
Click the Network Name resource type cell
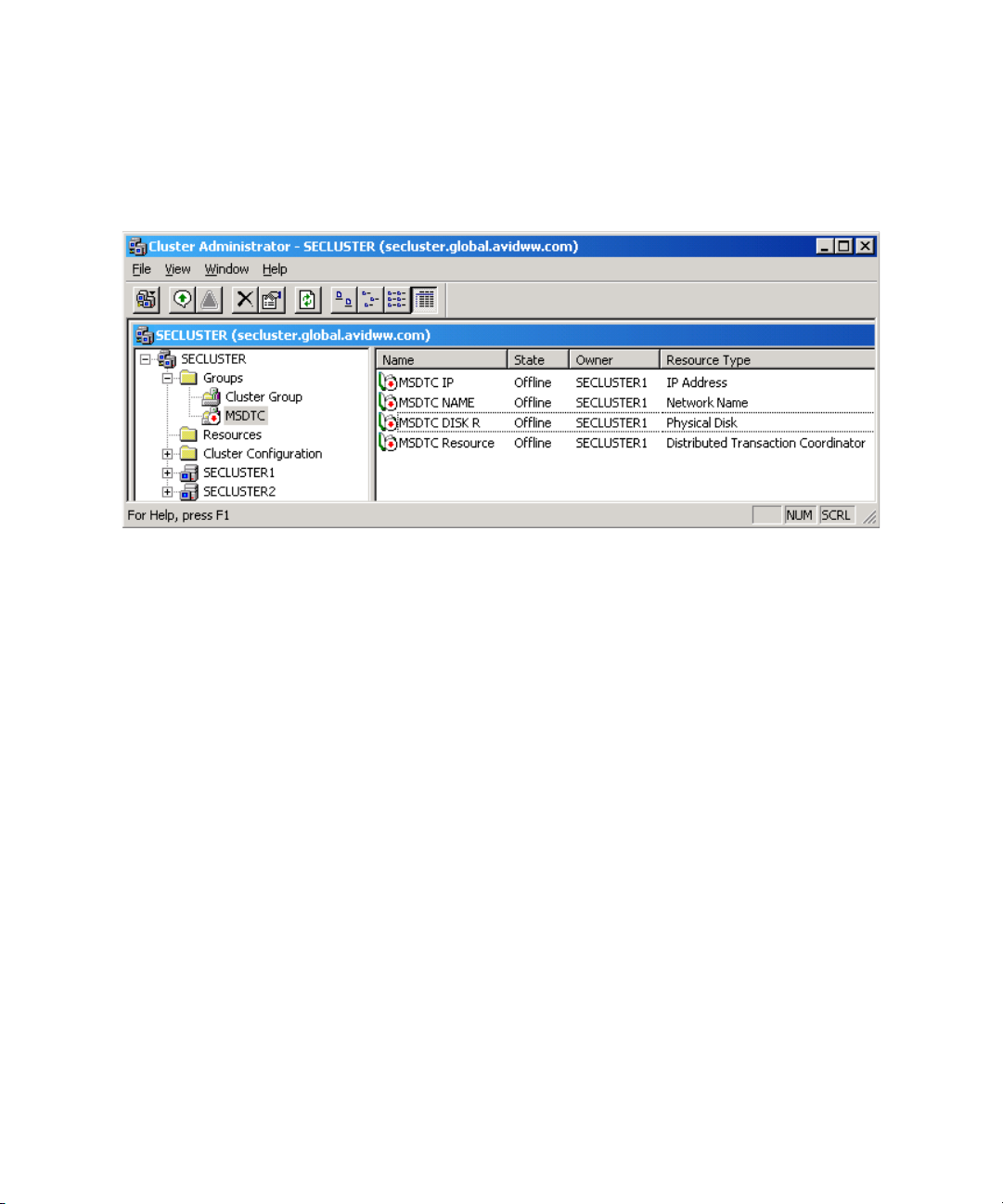(707, 403)
